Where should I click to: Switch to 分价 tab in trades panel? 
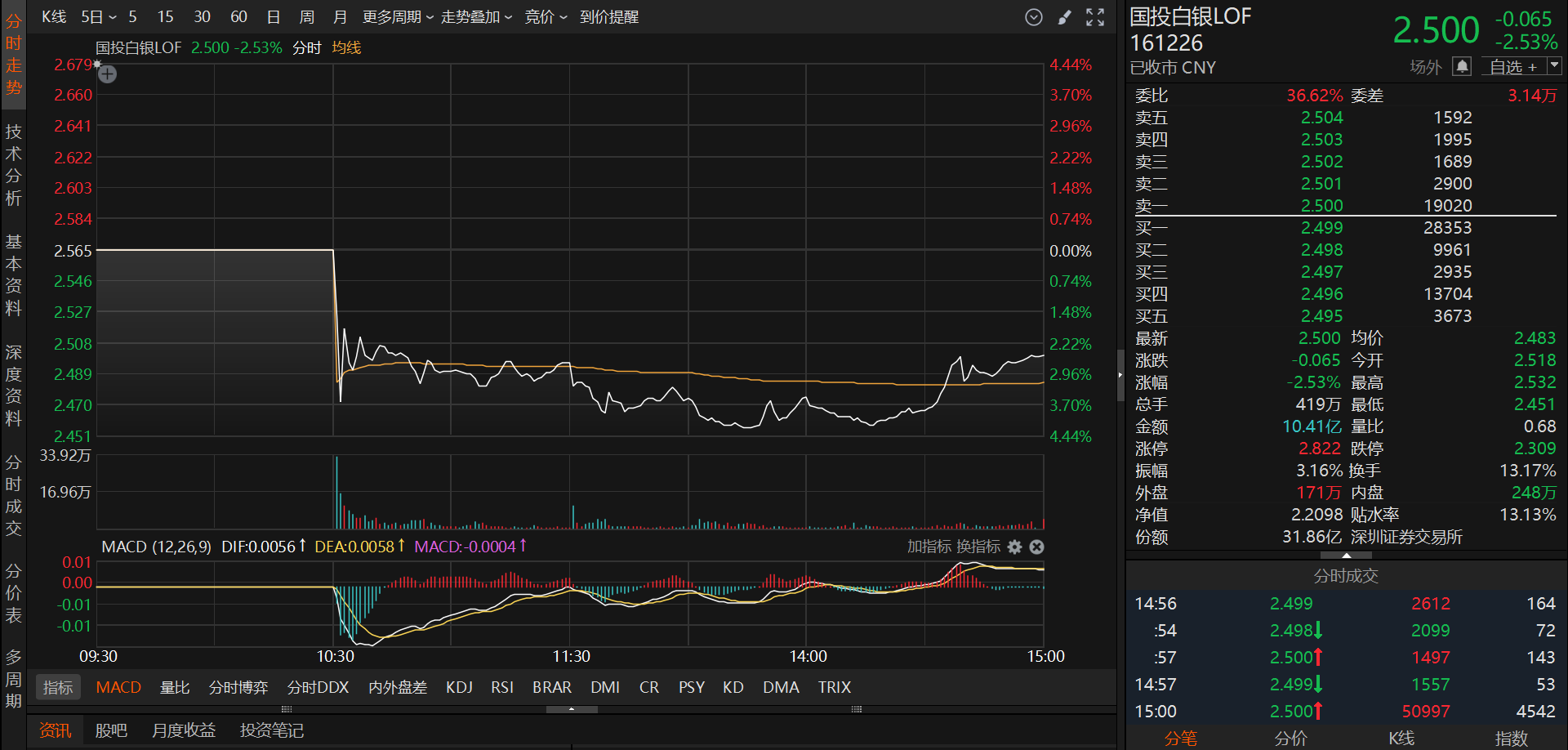(x=1290, y=738)
